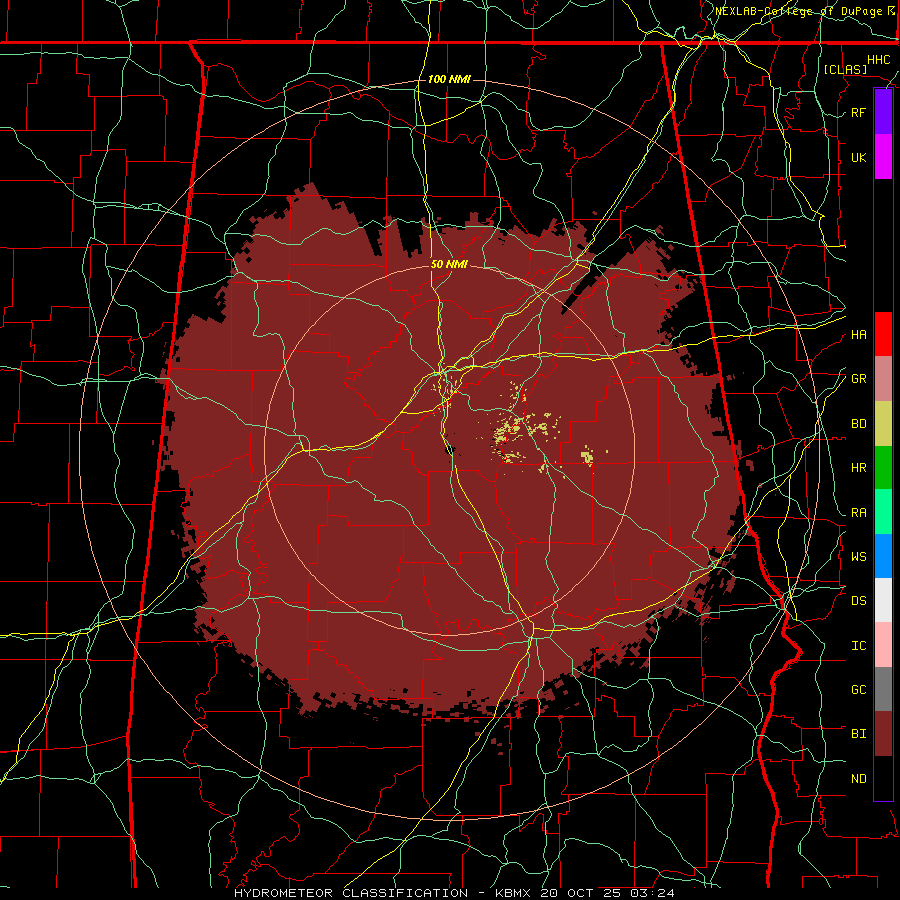
Task: Click the WS blue legend swatch
Action: pos(883,556)
